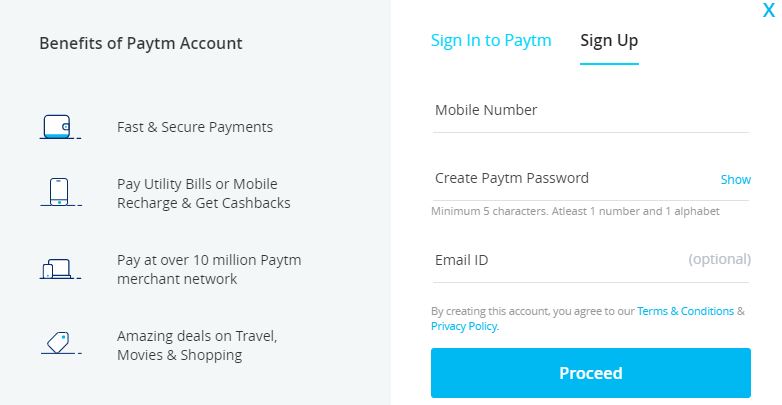
Task: Click into the Email ID field
Action: point(555,260)
